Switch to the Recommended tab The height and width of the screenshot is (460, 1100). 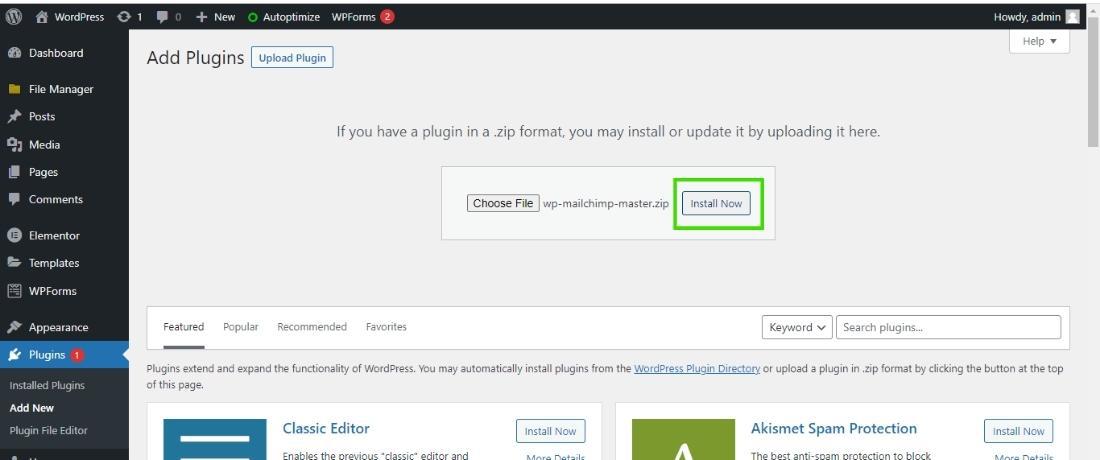(312, 327)
